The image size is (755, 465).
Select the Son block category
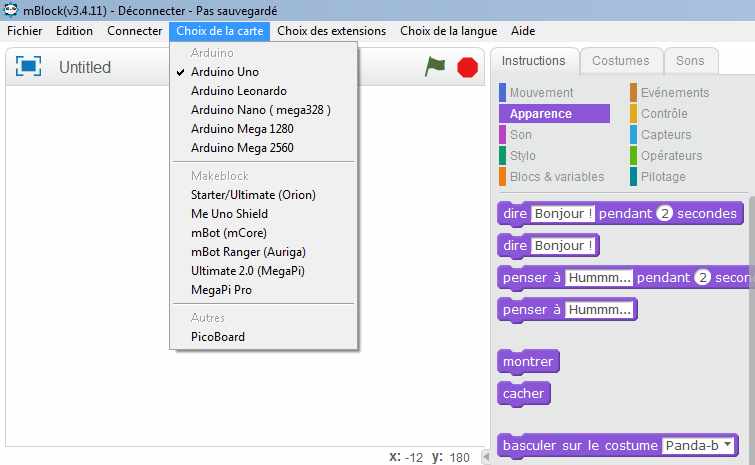pos(554,135)
